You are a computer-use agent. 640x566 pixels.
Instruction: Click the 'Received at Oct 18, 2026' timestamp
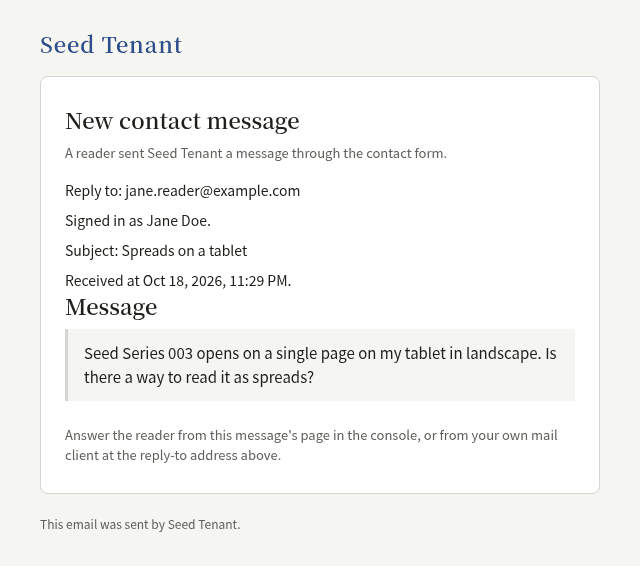tap(178, 281)
